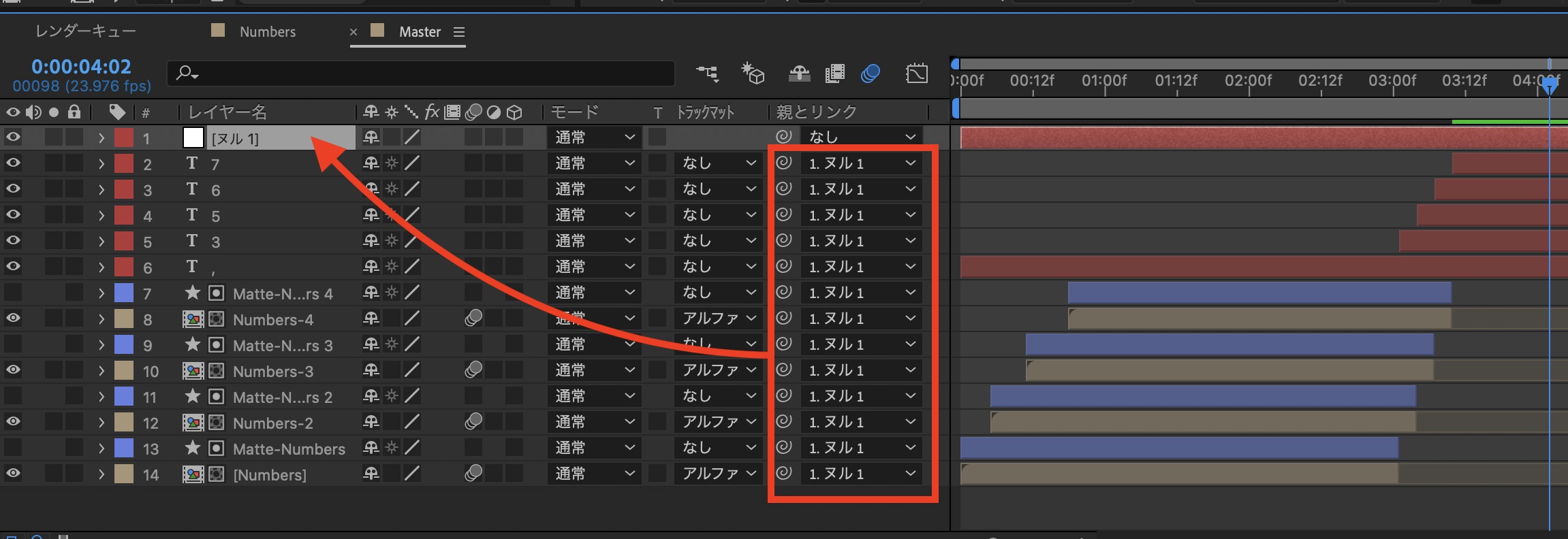Toggle motion blur switch on Numbers-2 layer

coord(473,421)
